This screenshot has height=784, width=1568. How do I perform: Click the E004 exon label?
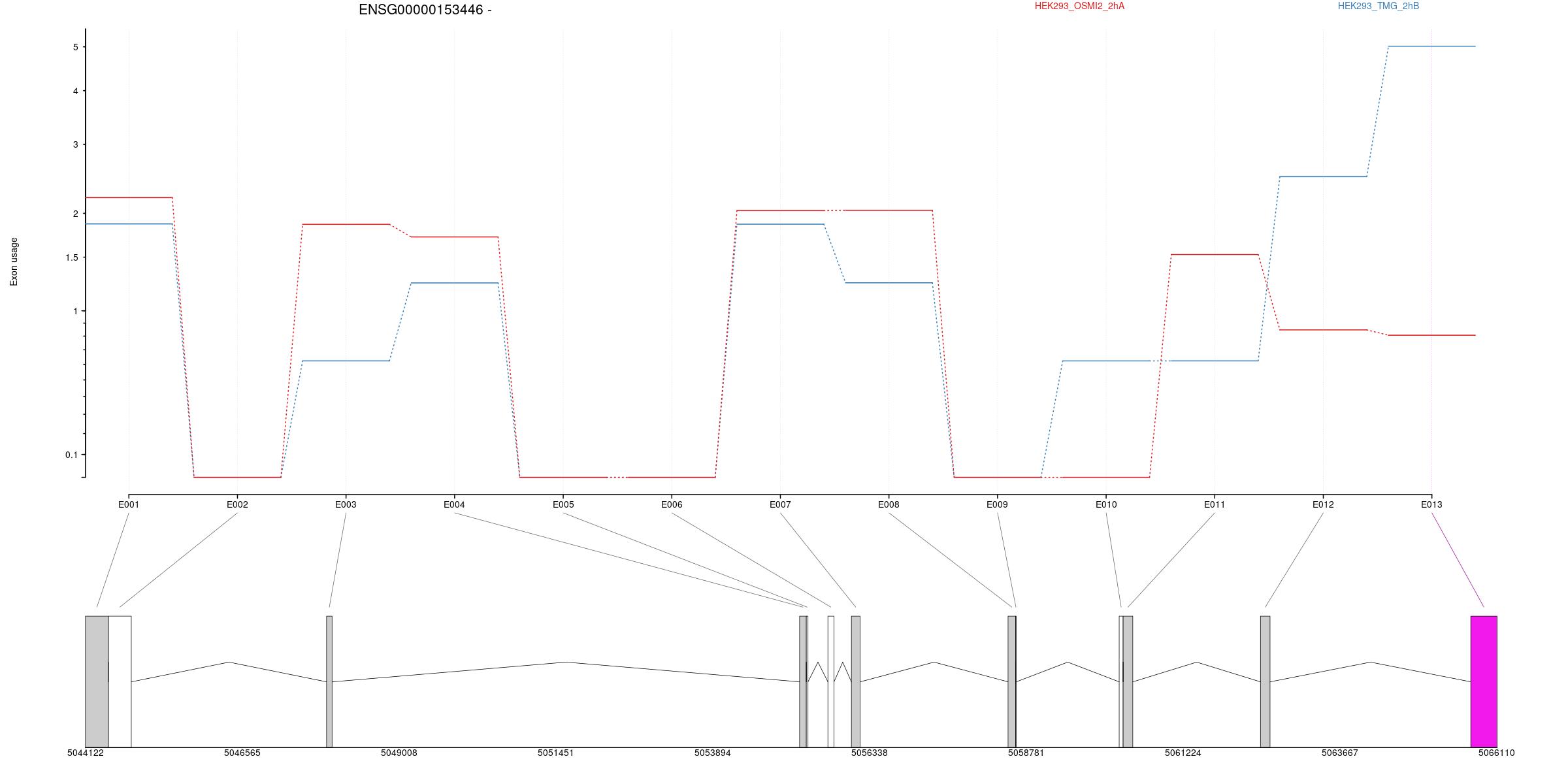click(x=454, y=504)
